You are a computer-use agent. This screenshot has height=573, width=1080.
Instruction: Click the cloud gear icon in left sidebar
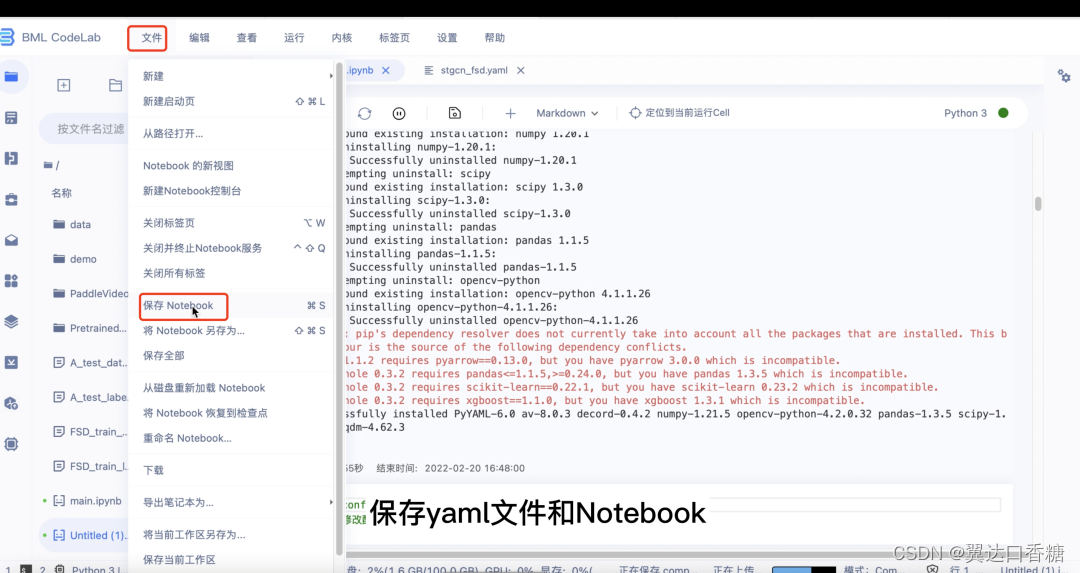pyautogui.click(x=11, y=404)
